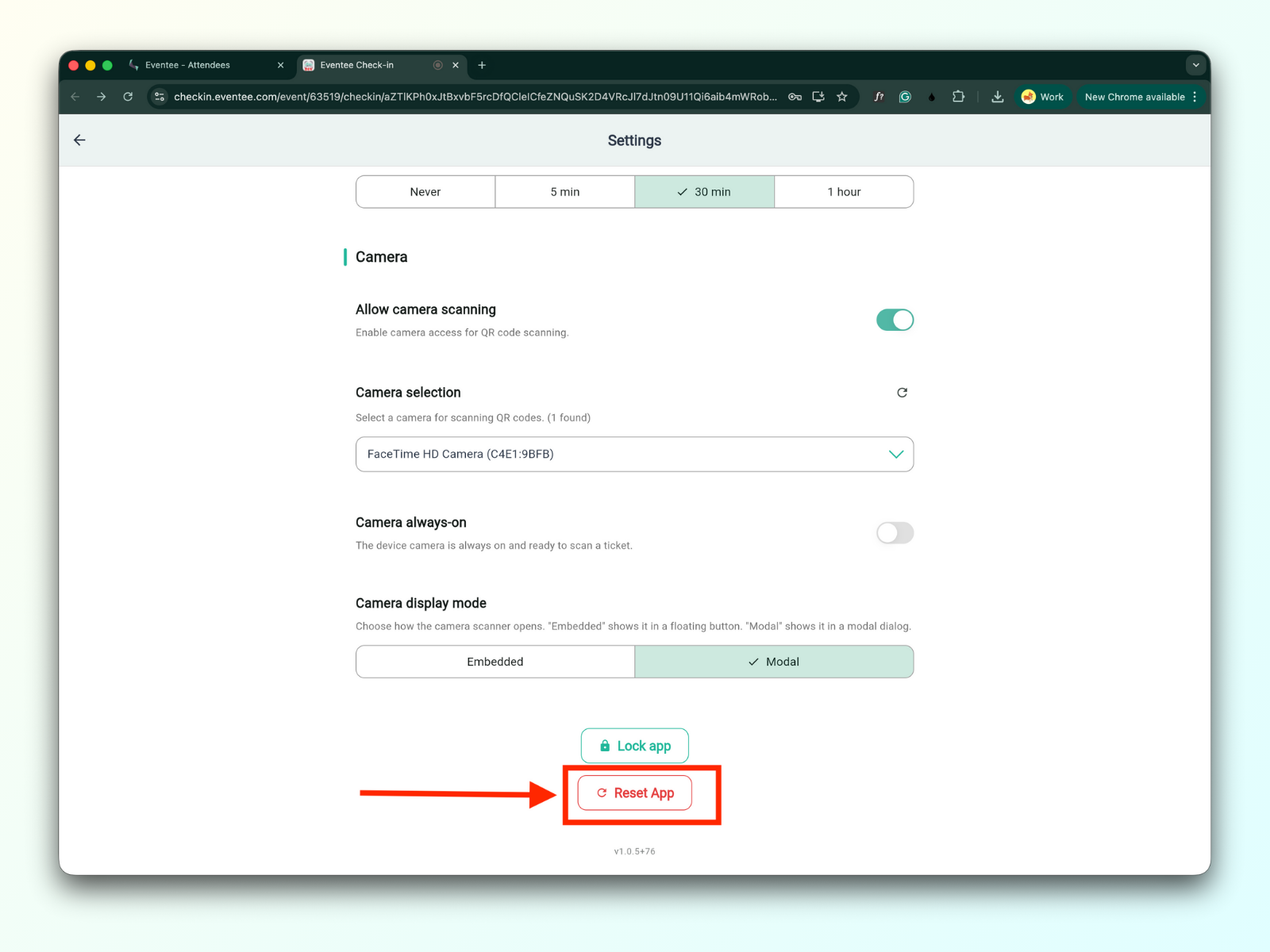Select the 30 min option
The width and height of the screenshot is (1270, 952).
click(704, 192)
